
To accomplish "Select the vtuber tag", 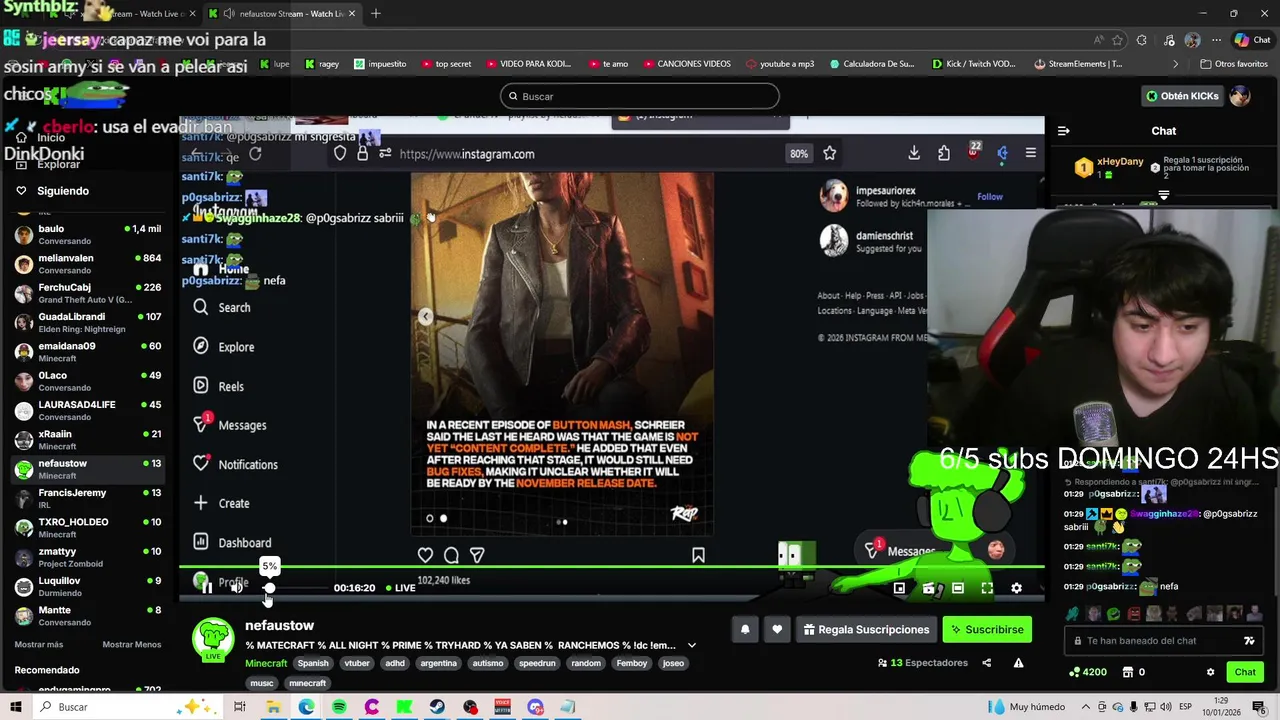I will click(357, 663).
